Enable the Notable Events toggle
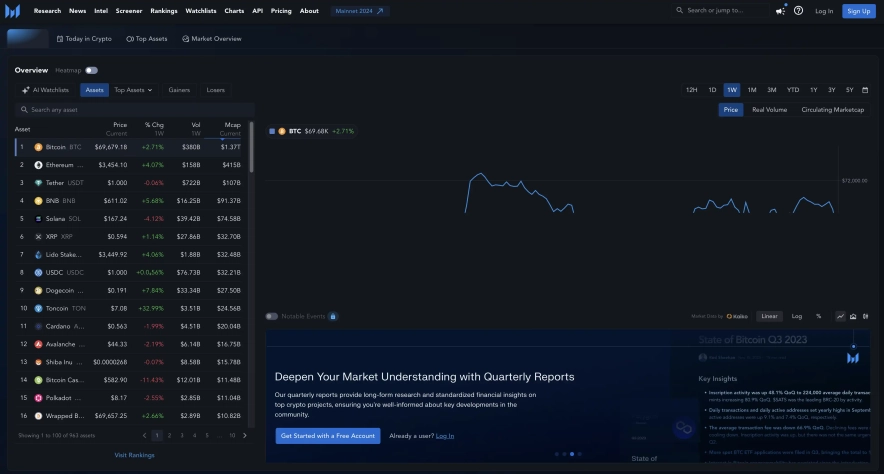This screenshot has height=474, width=884. click(271, 316)
